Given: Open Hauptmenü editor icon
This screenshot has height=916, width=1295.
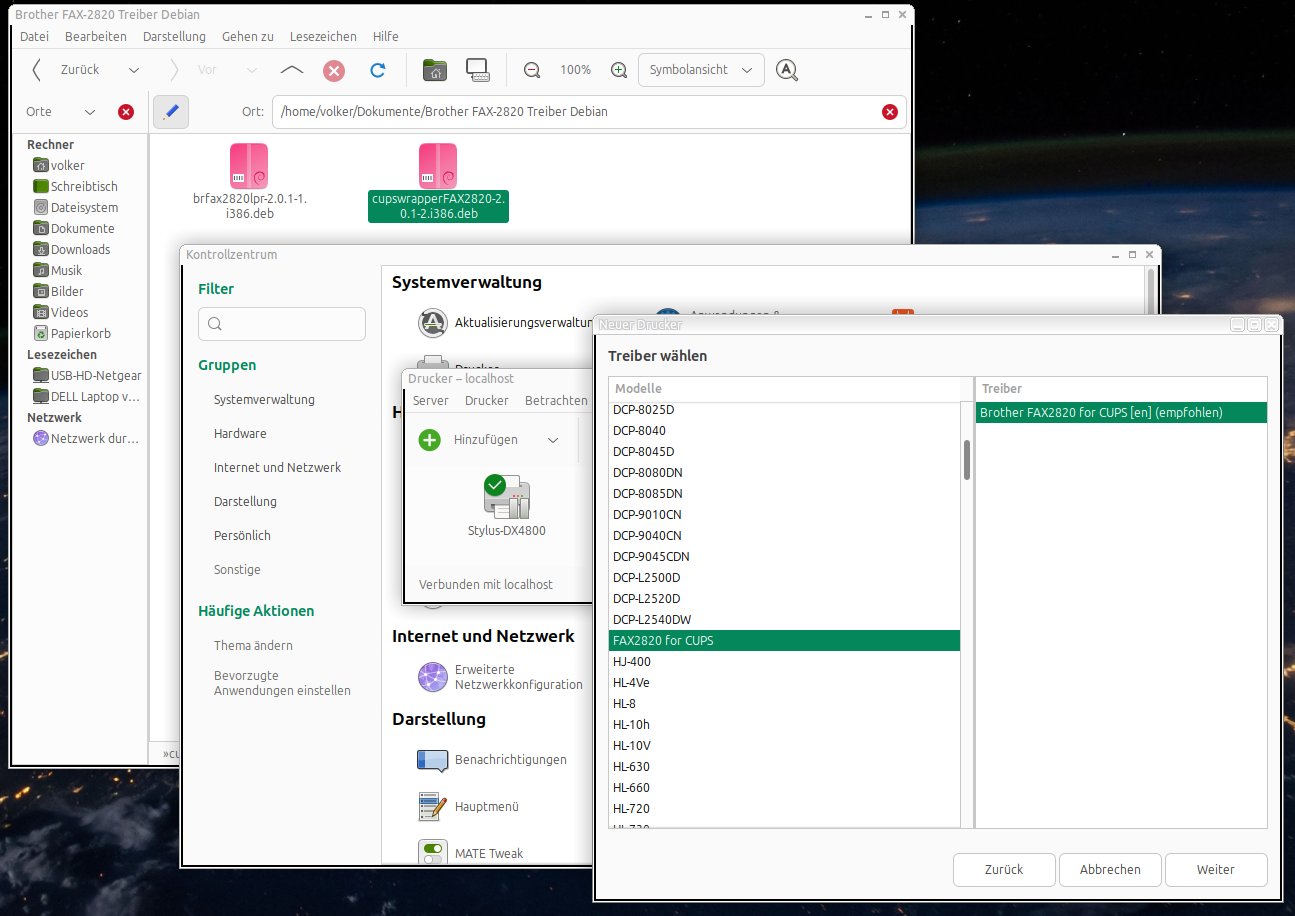Looking at the screenshot, I should click(432, 806).
